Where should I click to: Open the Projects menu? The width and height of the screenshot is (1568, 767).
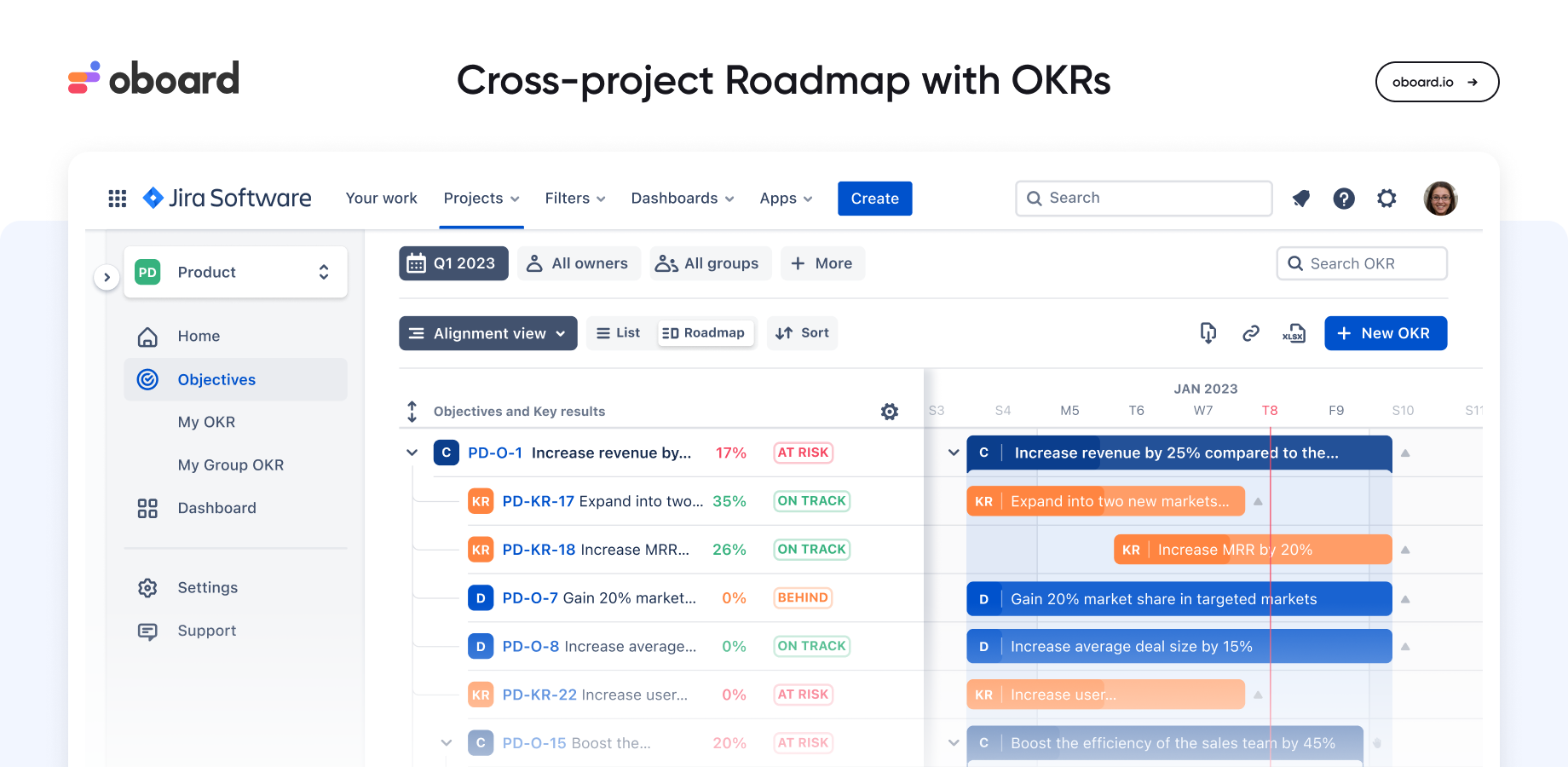point(481,199)
